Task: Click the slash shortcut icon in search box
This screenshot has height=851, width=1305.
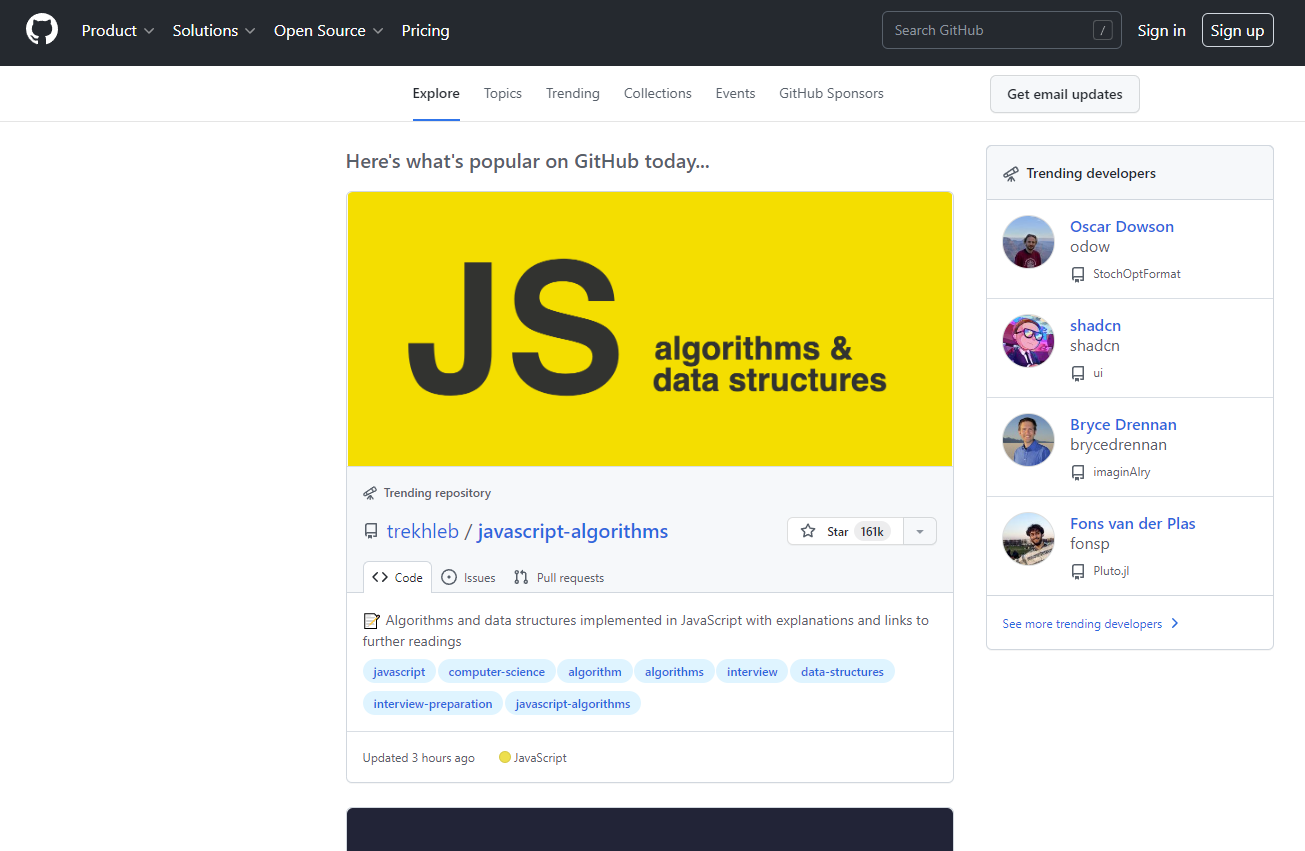Action: click(x=1103, y=31)
